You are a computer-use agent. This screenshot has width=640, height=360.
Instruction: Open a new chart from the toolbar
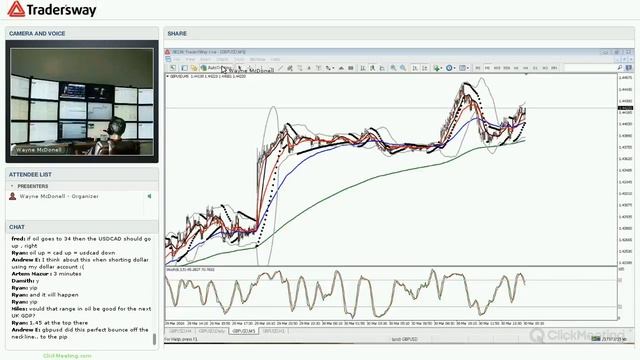(173, 68)
